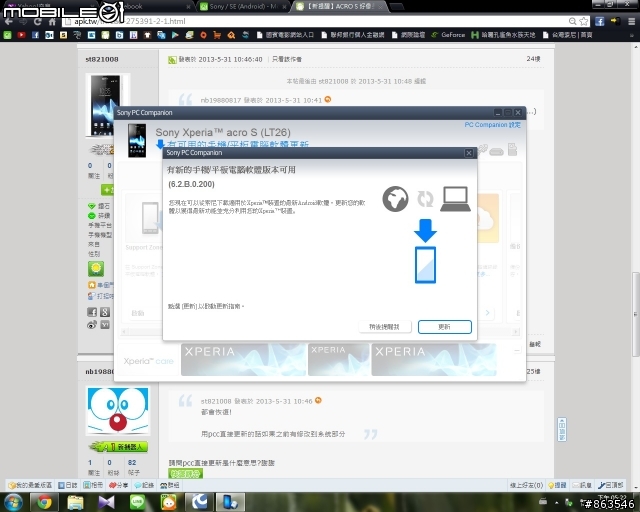Click the 稍後提醒我 remind-later button

click(x=384, y=327)
